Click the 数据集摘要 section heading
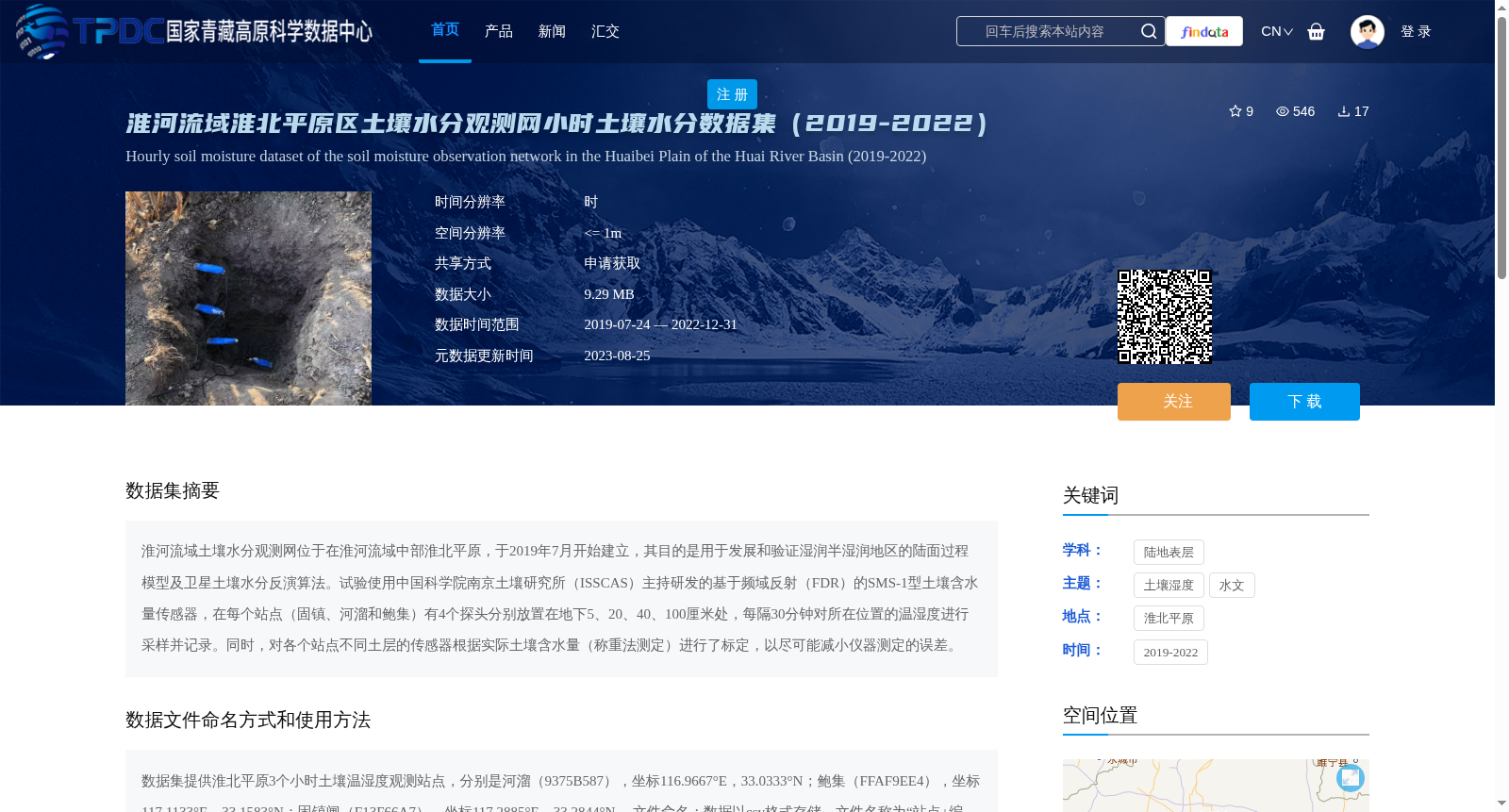 point(173,490)
